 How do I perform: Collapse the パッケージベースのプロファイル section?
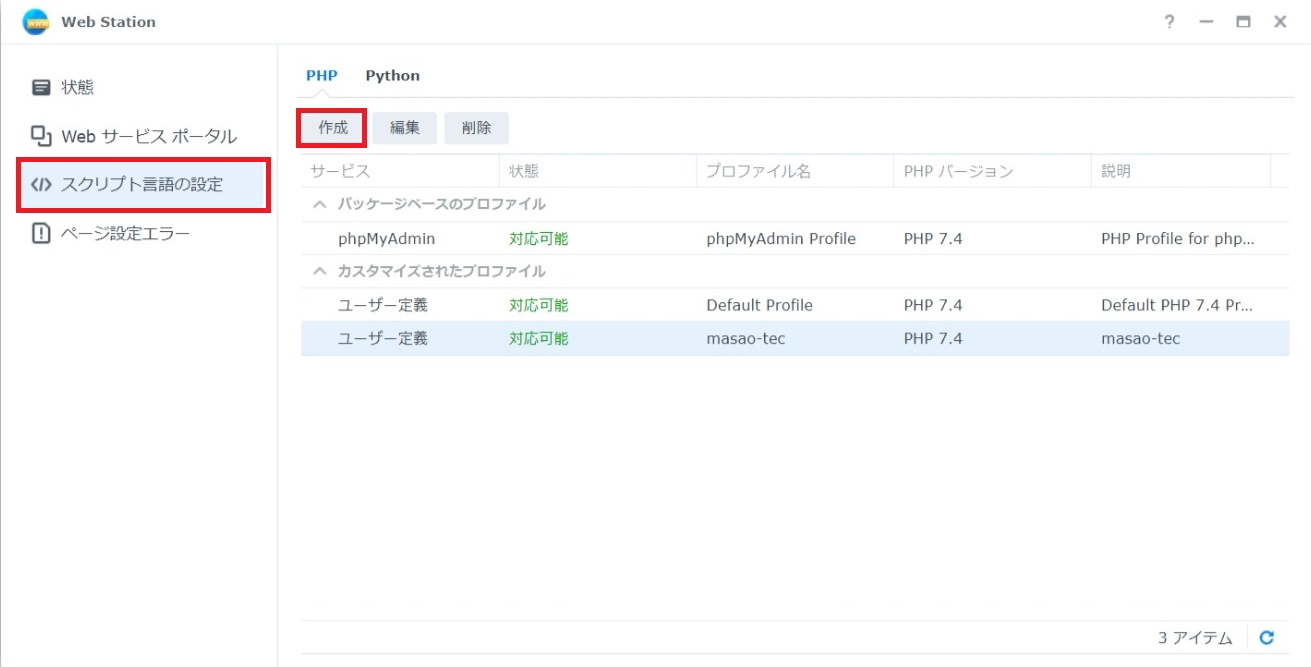pyautogui.click(x=318, y=204)
